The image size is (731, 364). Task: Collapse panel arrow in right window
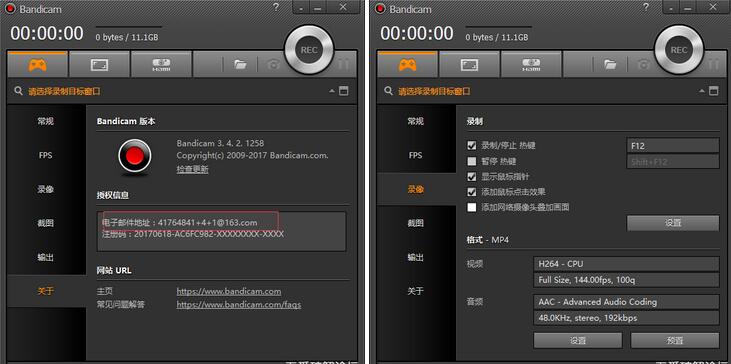(702, 91)
